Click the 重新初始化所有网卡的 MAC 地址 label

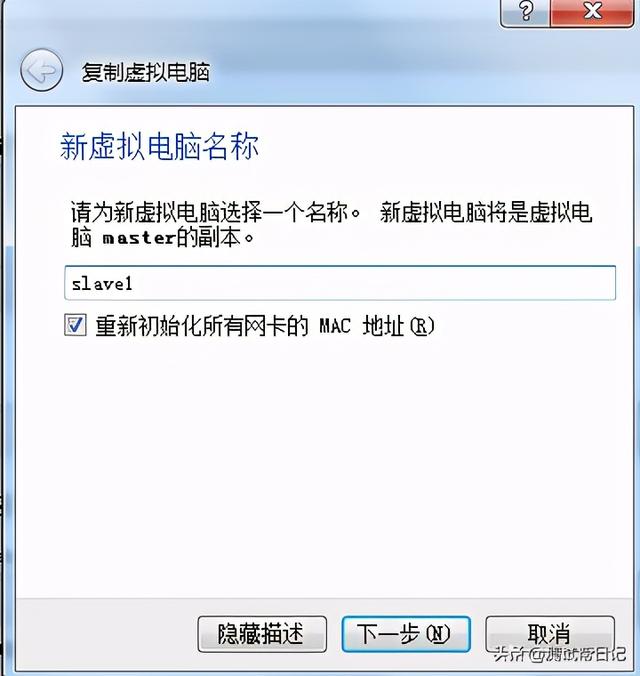pyautogui.click(x=265, y=326)
